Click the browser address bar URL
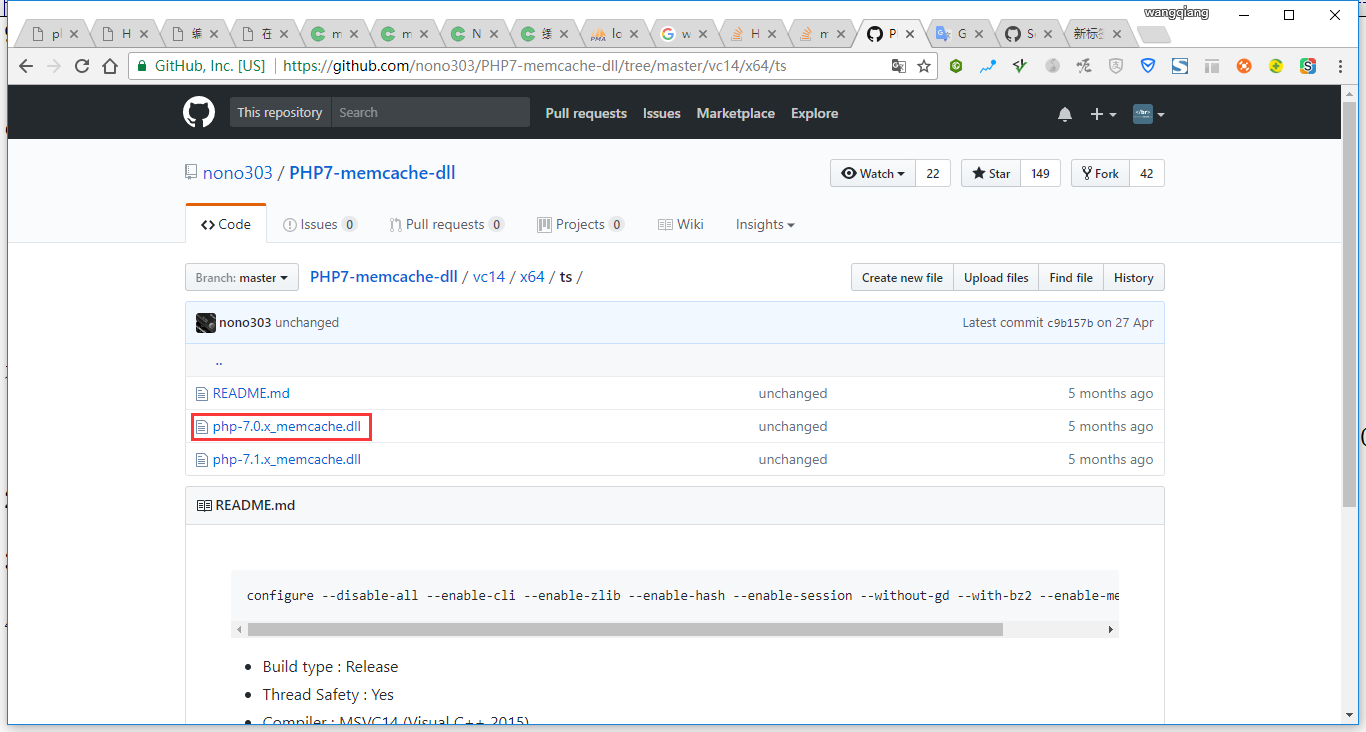Screen dimensions: 1366x732 (x=535, y=67)
